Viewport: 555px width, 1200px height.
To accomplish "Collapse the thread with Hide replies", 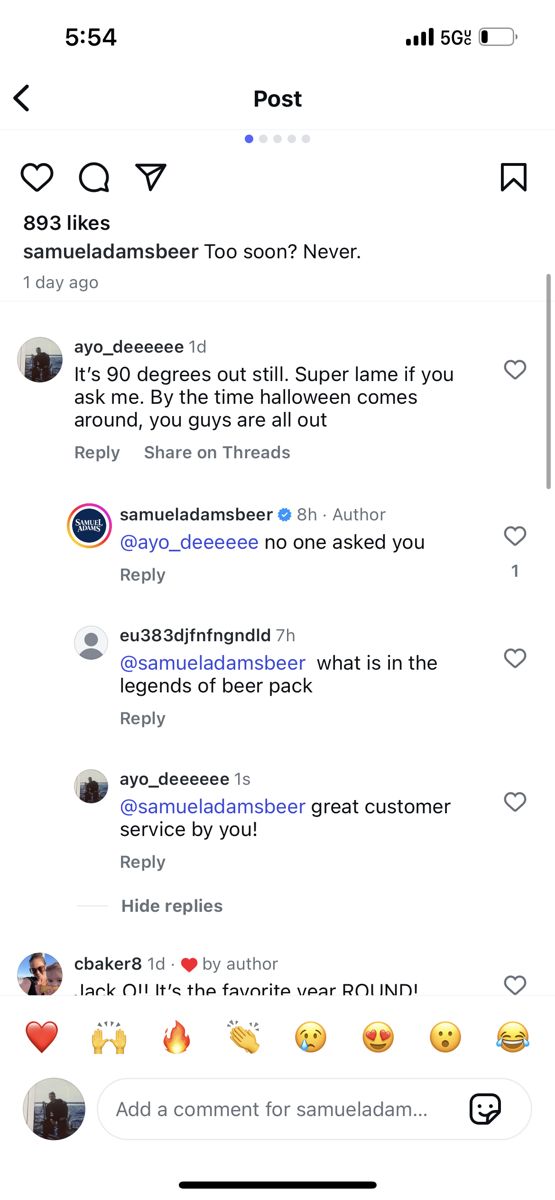I will 172,906.
